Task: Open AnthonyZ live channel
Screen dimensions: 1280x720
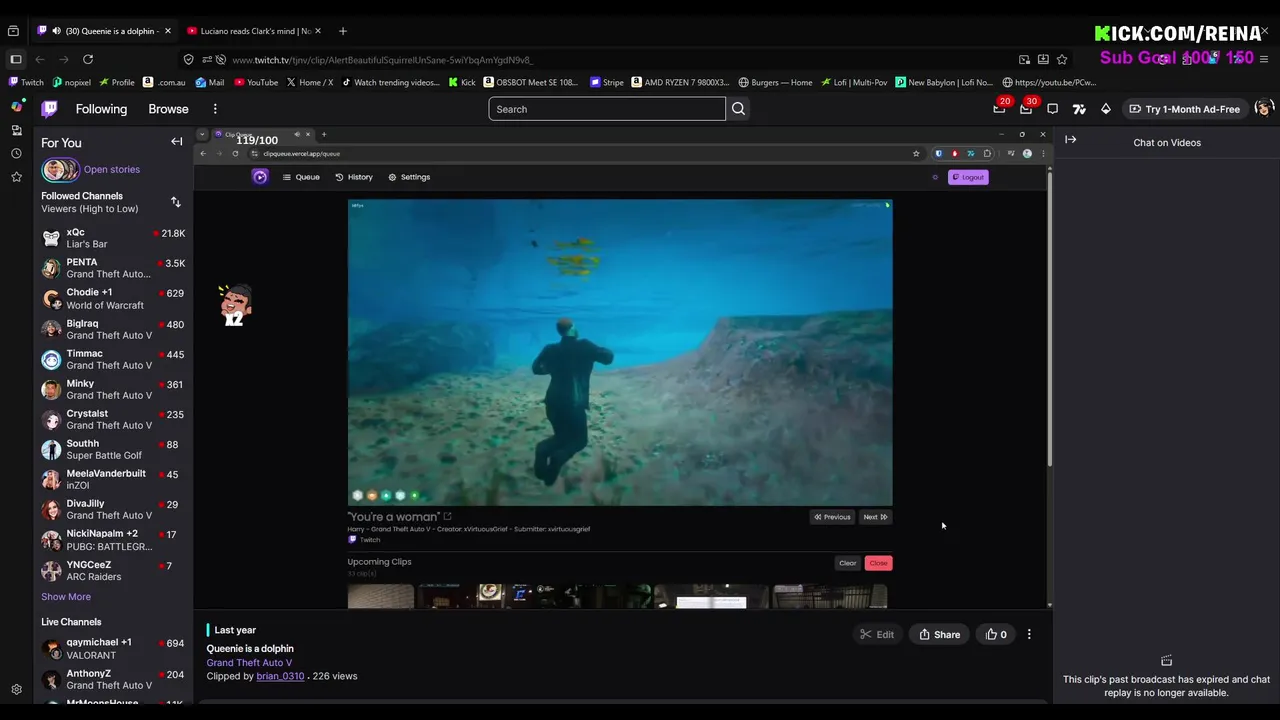Action: [113, 679]
